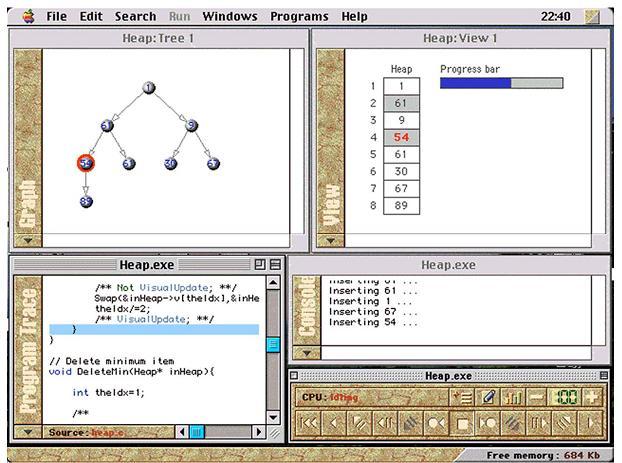Click the up arrow of Program Trace scrollbar
Screen dimensions: 622x463
coord(273,283)
